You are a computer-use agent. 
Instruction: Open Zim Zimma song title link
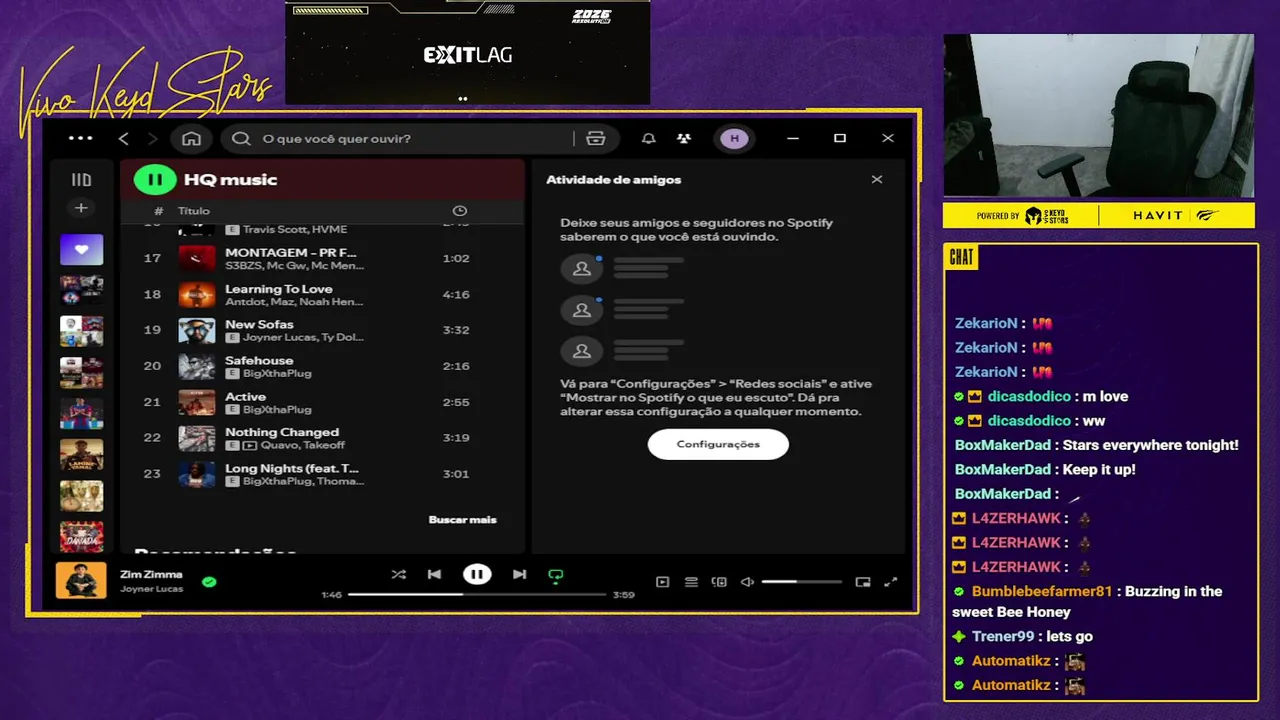[x=151, y=575]
